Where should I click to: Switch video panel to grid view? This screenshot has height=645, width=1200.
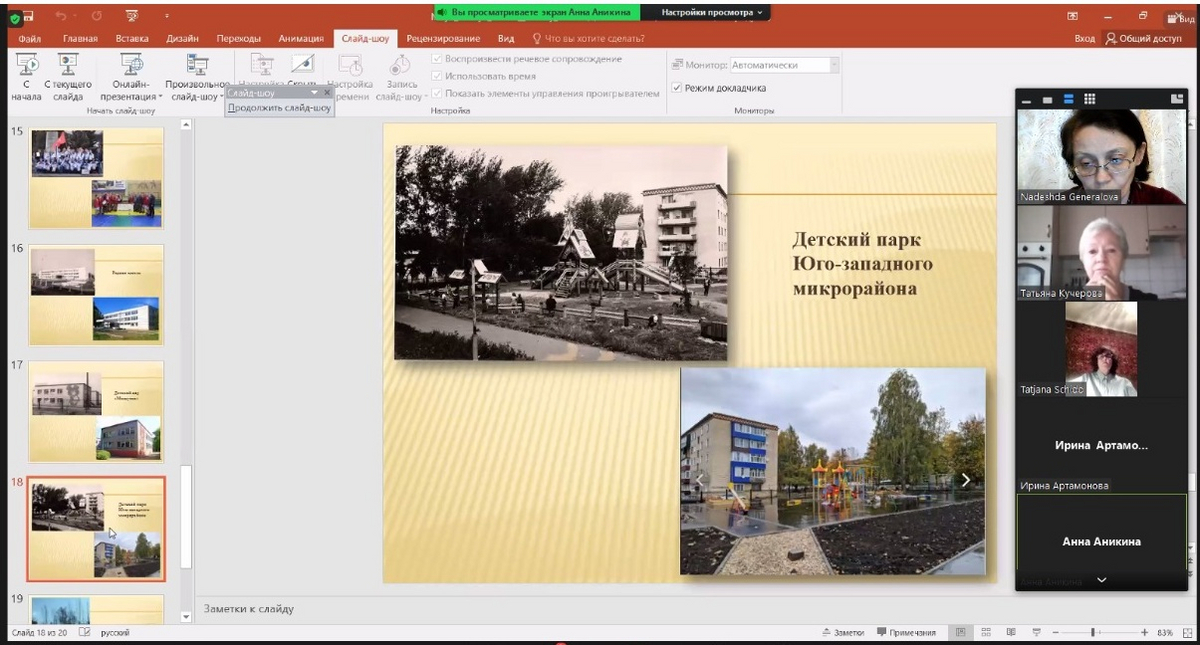click(x=1090, y=99)
